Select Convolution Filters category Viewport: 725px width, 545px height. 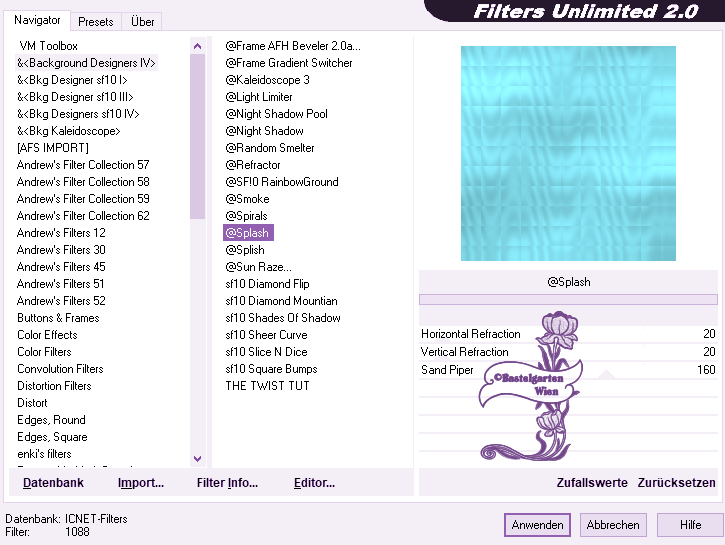[60, 369]
